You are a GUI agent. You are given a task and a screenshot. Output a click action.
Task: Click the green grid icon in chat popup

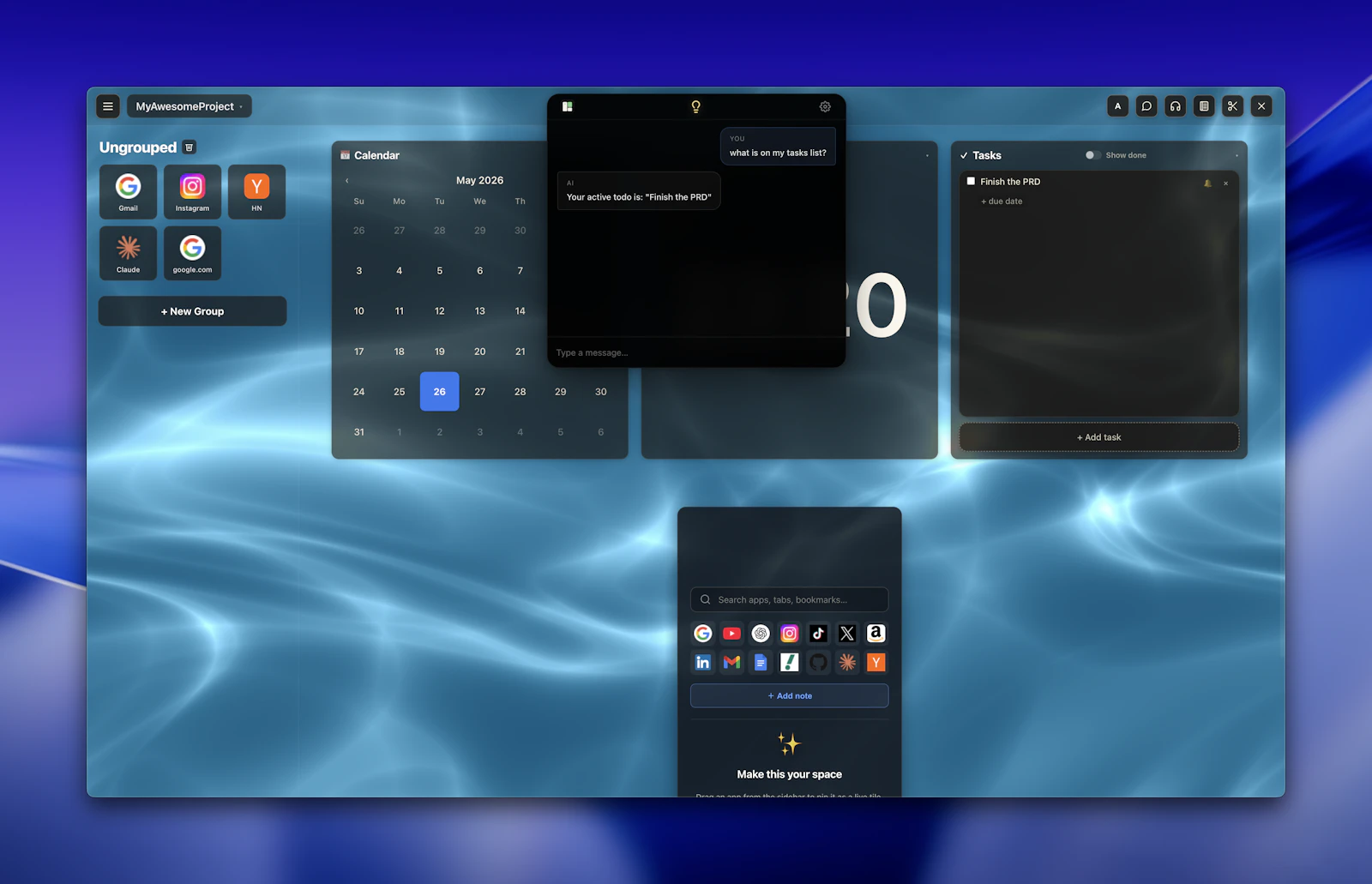(567, 106)
